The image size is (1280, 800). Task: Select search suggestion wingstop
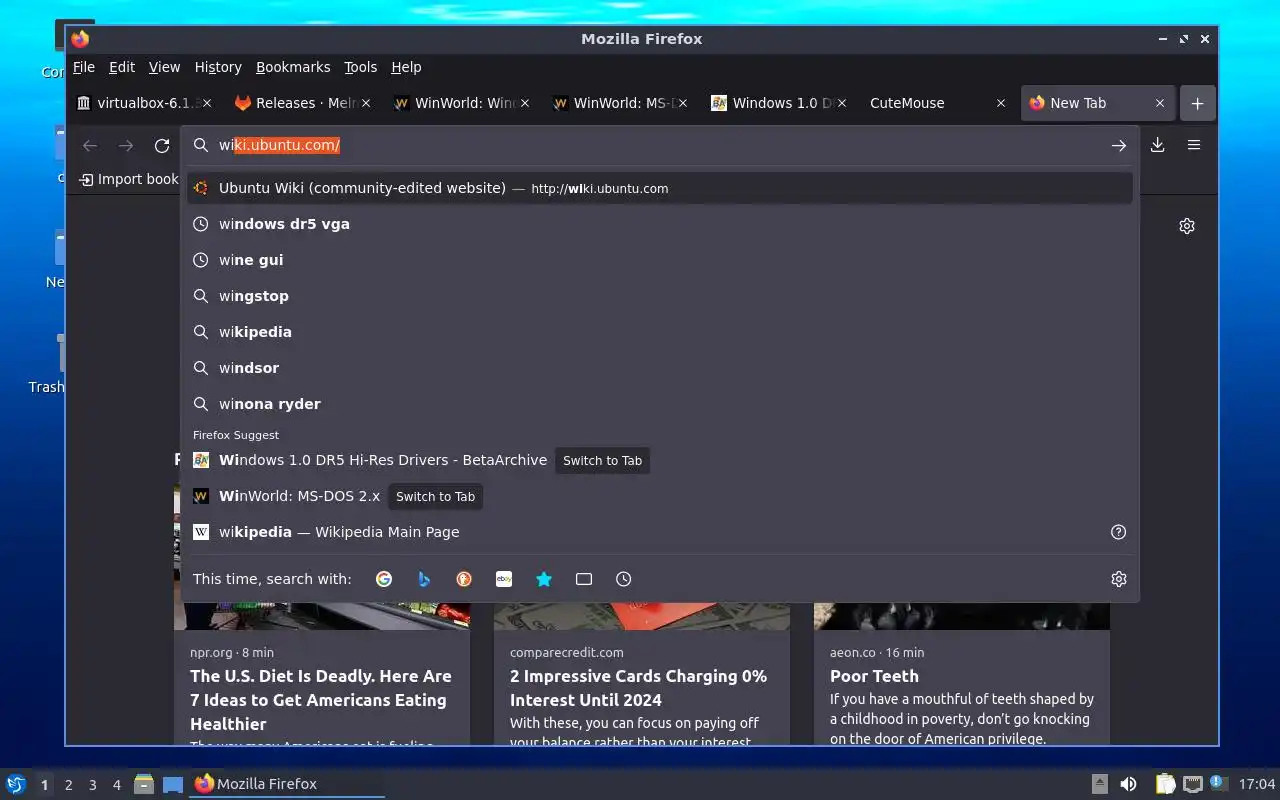pyautogui.click(x=660, y=296)
